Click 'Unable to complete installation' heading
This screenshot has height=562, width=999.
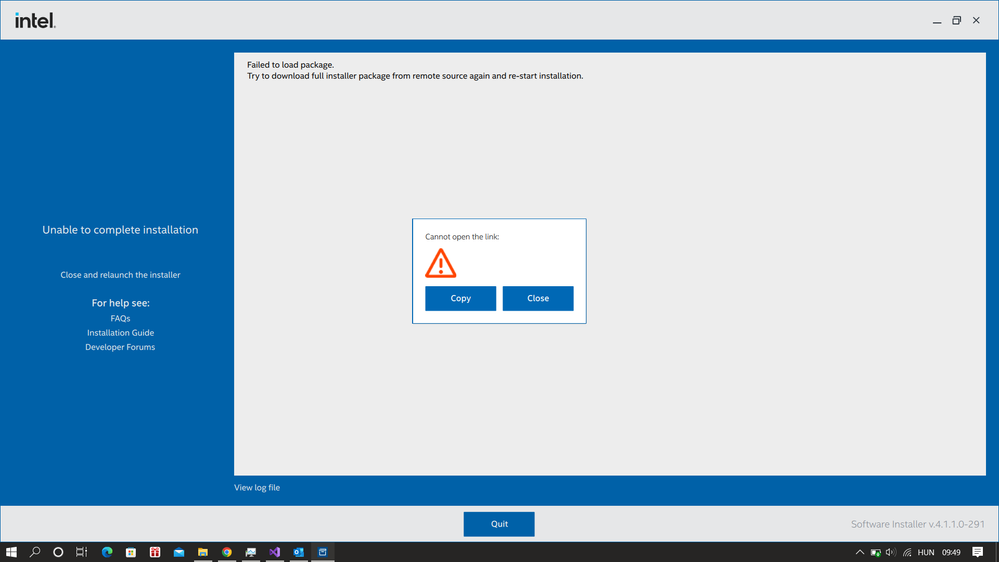[x=120, y=230]
